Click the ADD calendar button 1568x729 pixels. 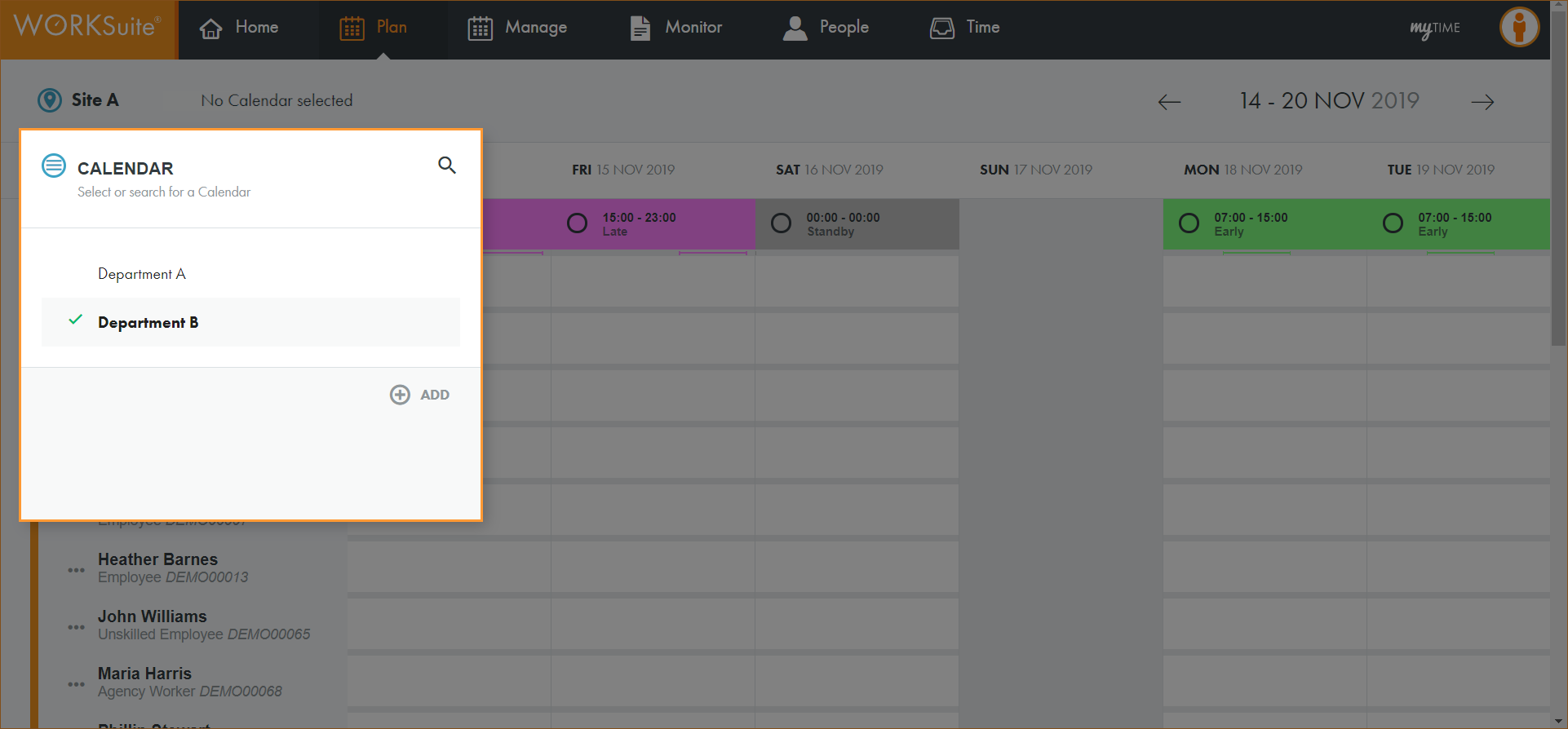(x=420, y=395)
